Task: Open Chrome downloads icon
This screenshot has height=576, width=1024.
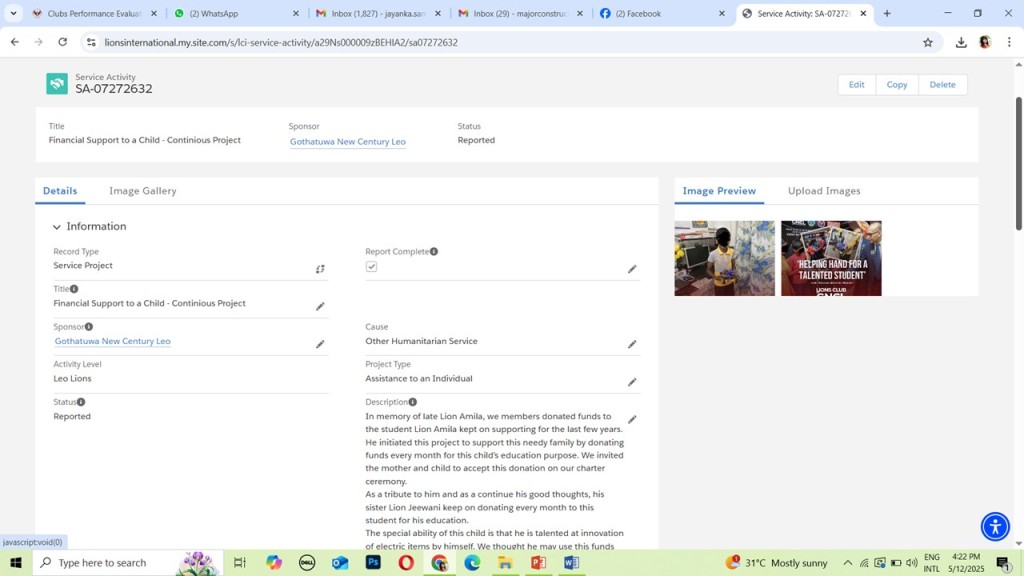Action: coord(961,42)
